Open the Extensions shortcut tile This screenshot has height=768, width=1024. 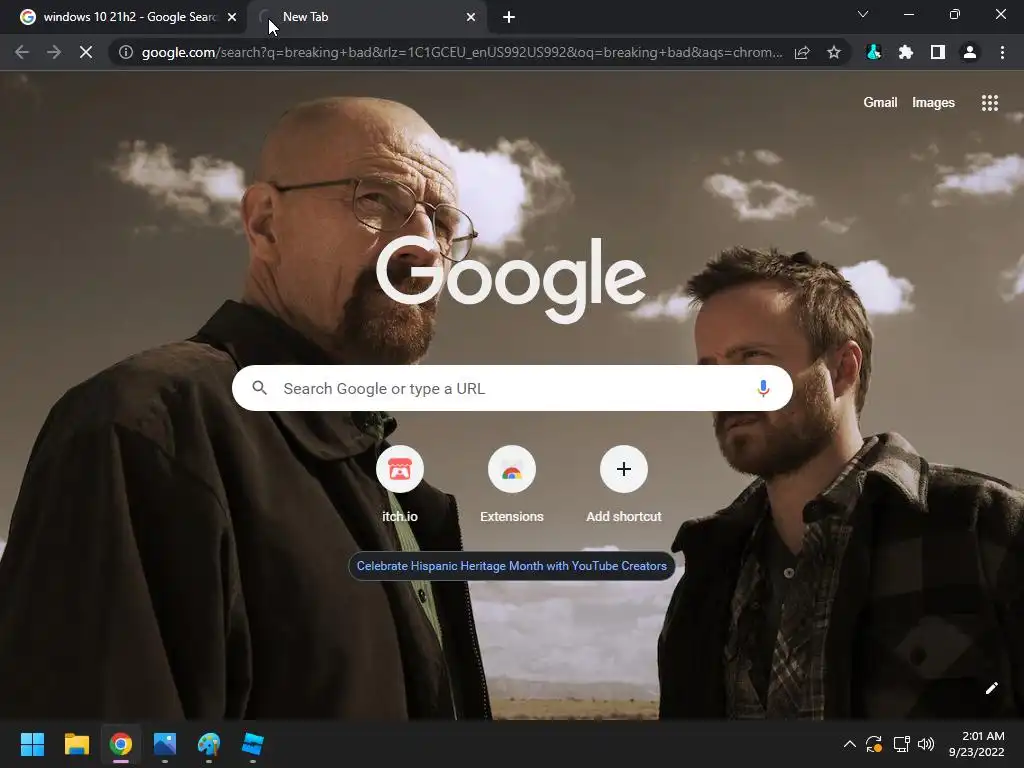pyautogui.click(x=511, y=469)
